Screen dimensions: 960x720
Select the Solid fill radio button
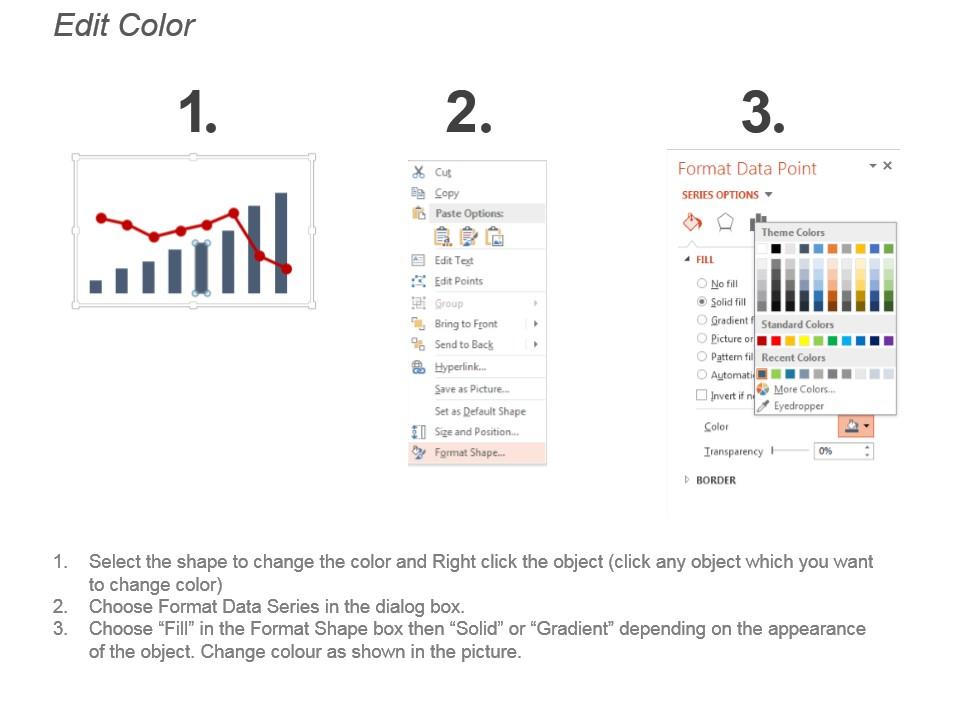702,302
